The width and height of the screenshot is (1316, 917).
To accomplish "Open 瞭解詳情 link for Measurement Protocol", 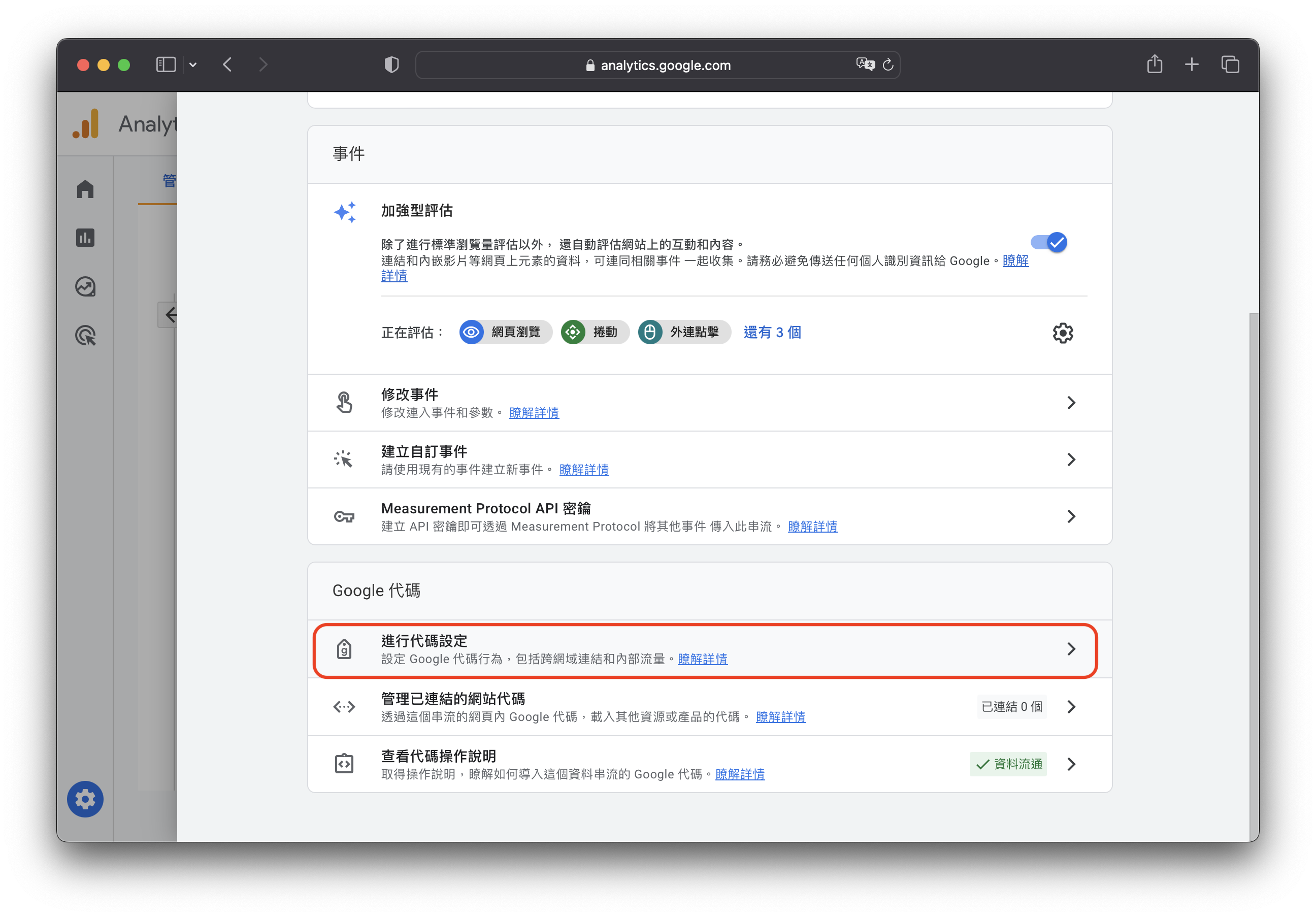I will tap(812, 526).
